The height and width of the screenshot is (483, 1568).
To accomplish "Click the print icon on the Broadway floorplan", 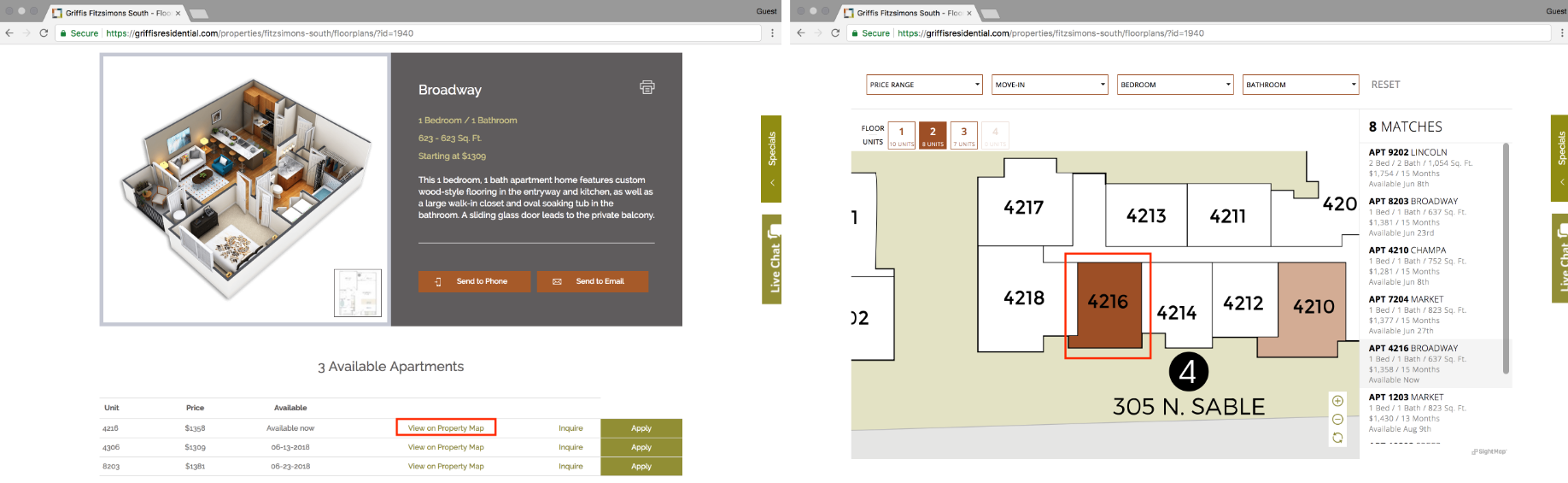I will [647, 87].
